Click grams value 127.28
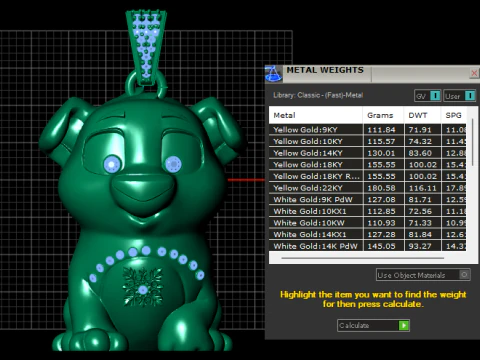The height and width of the screenshot is (360, 480). click(381, 235)
